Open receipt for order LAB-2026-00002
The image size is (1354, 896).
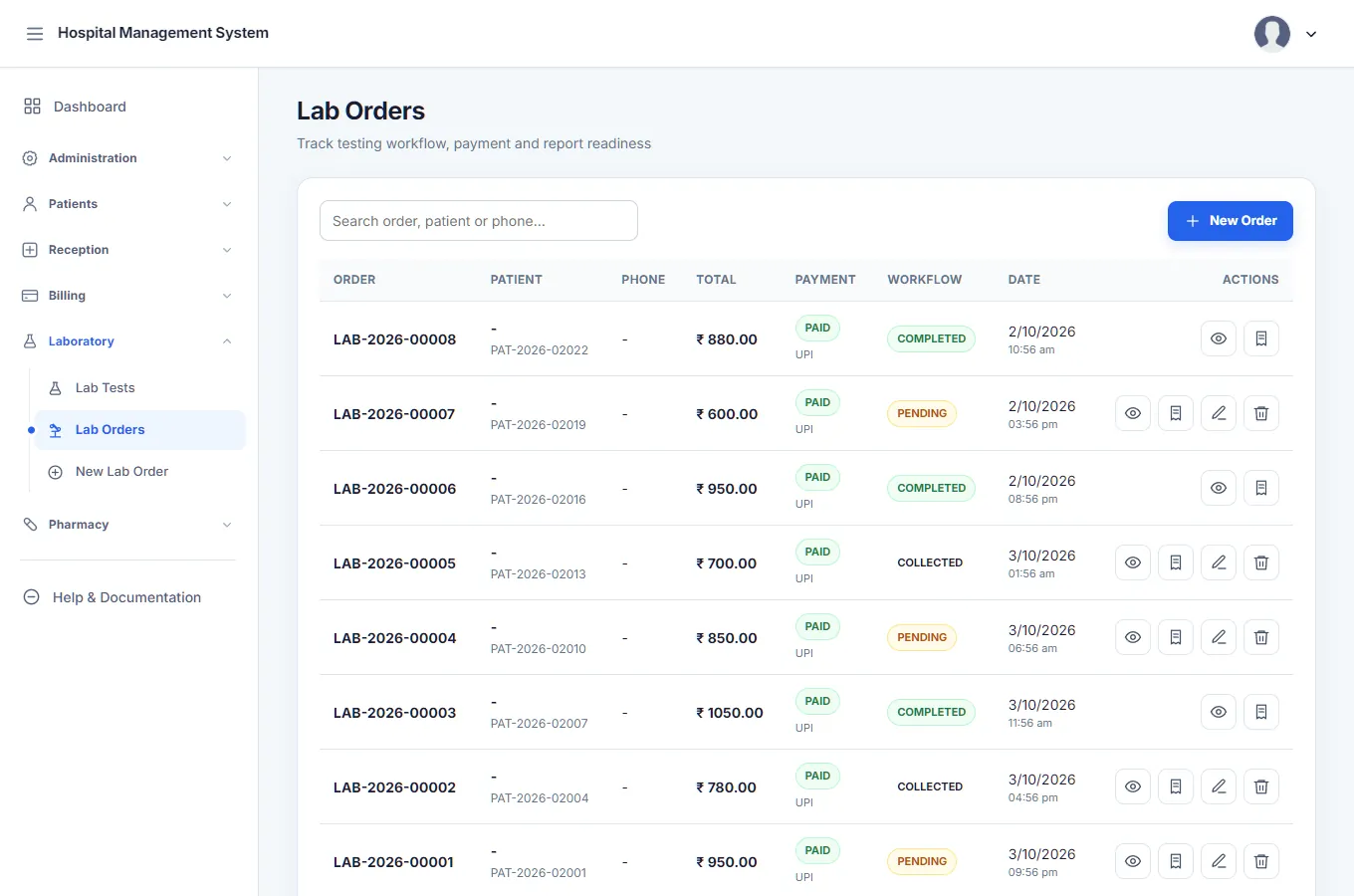coord(1176,786)
